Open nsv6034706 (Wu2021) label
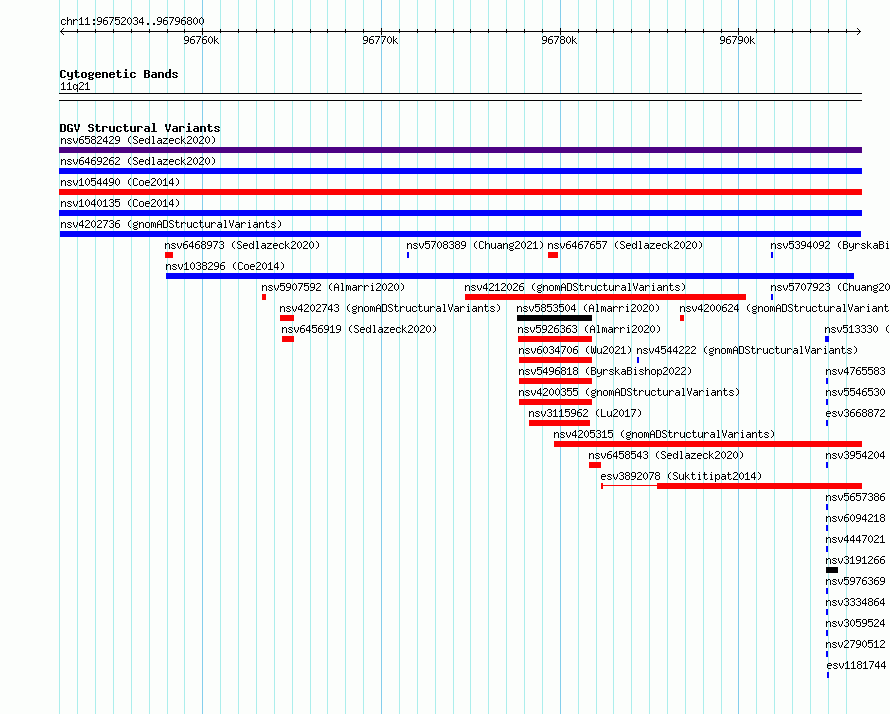The height and width of the screenshot is (714, 890). click(575, 350)
